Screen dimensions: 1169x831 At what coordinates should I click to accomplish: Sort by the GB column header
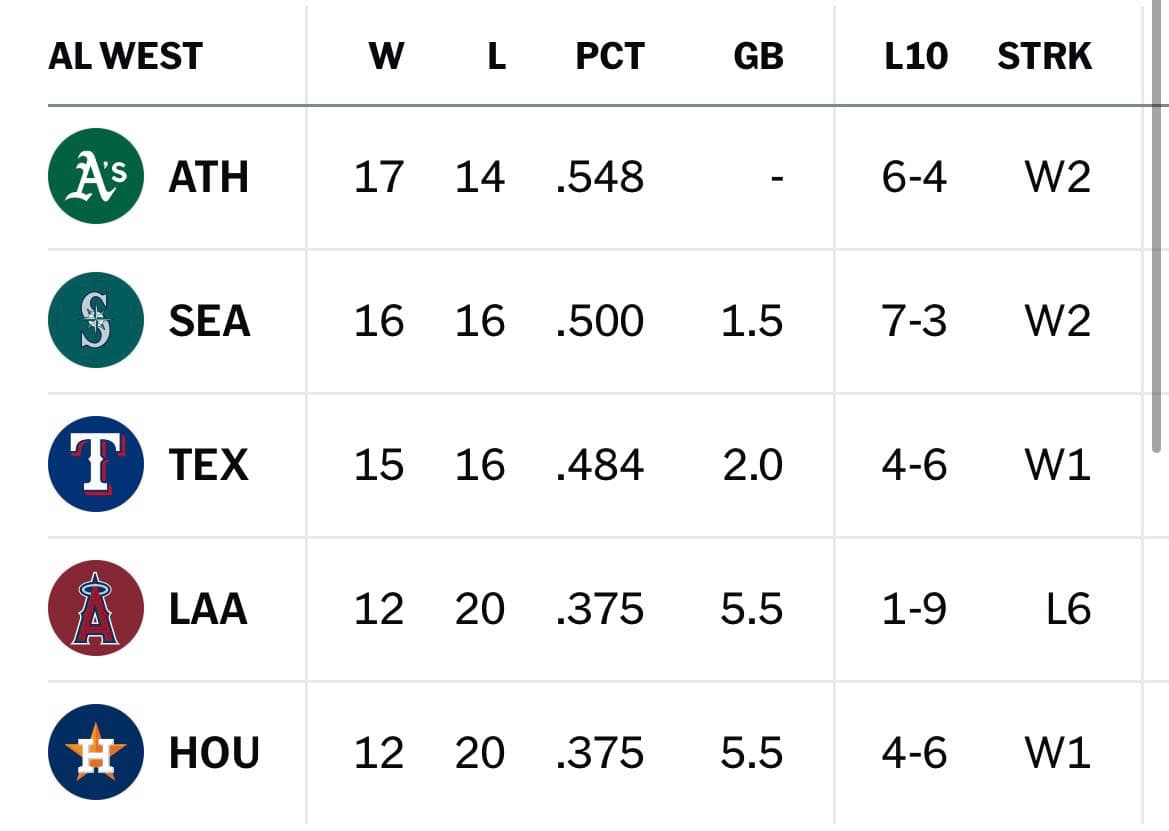tap(758, 56)
